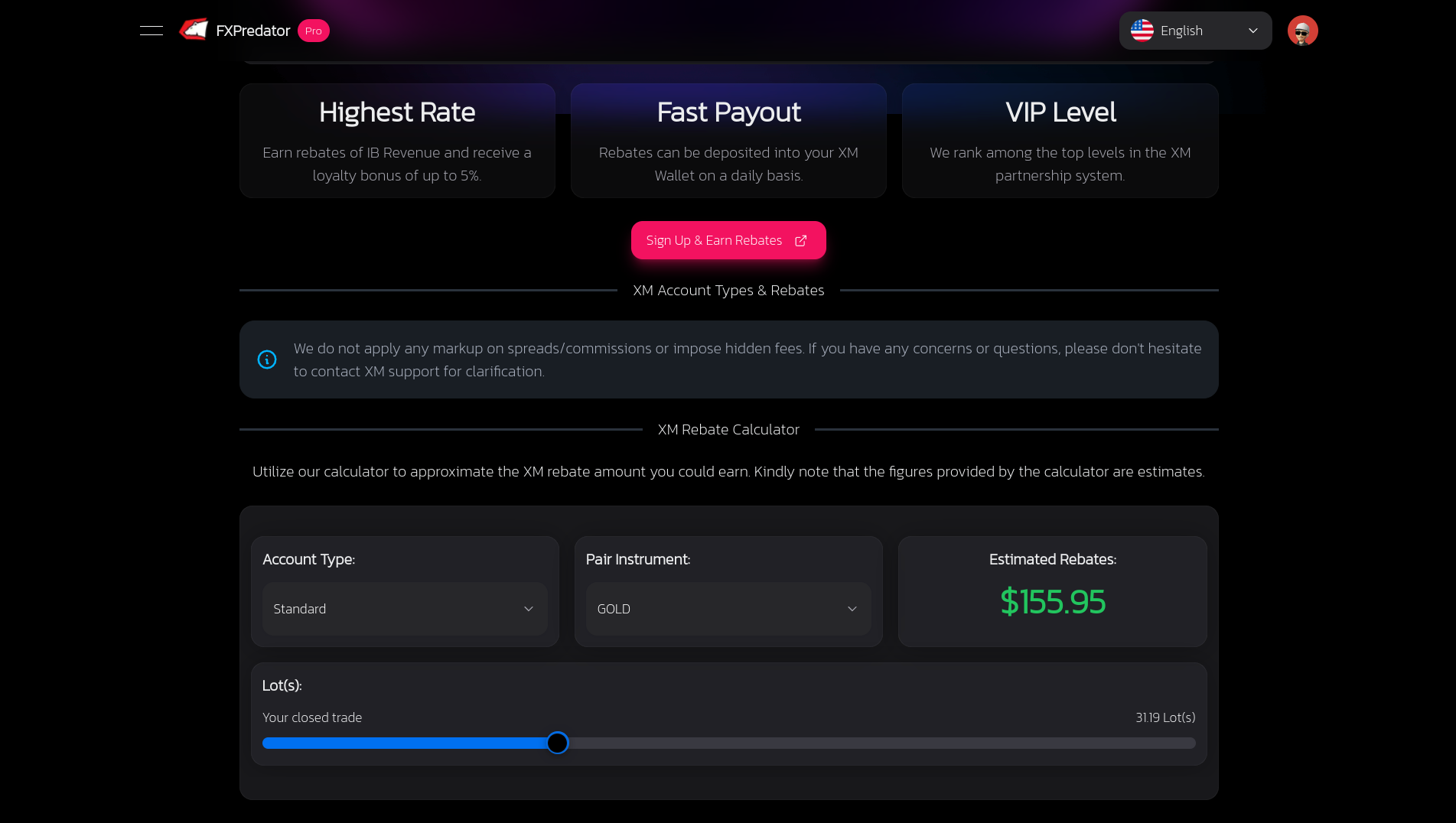1456x823 pixels.
Task: Click the 31.19 Lot(s) value text
Action: (x=1165, y=717)
